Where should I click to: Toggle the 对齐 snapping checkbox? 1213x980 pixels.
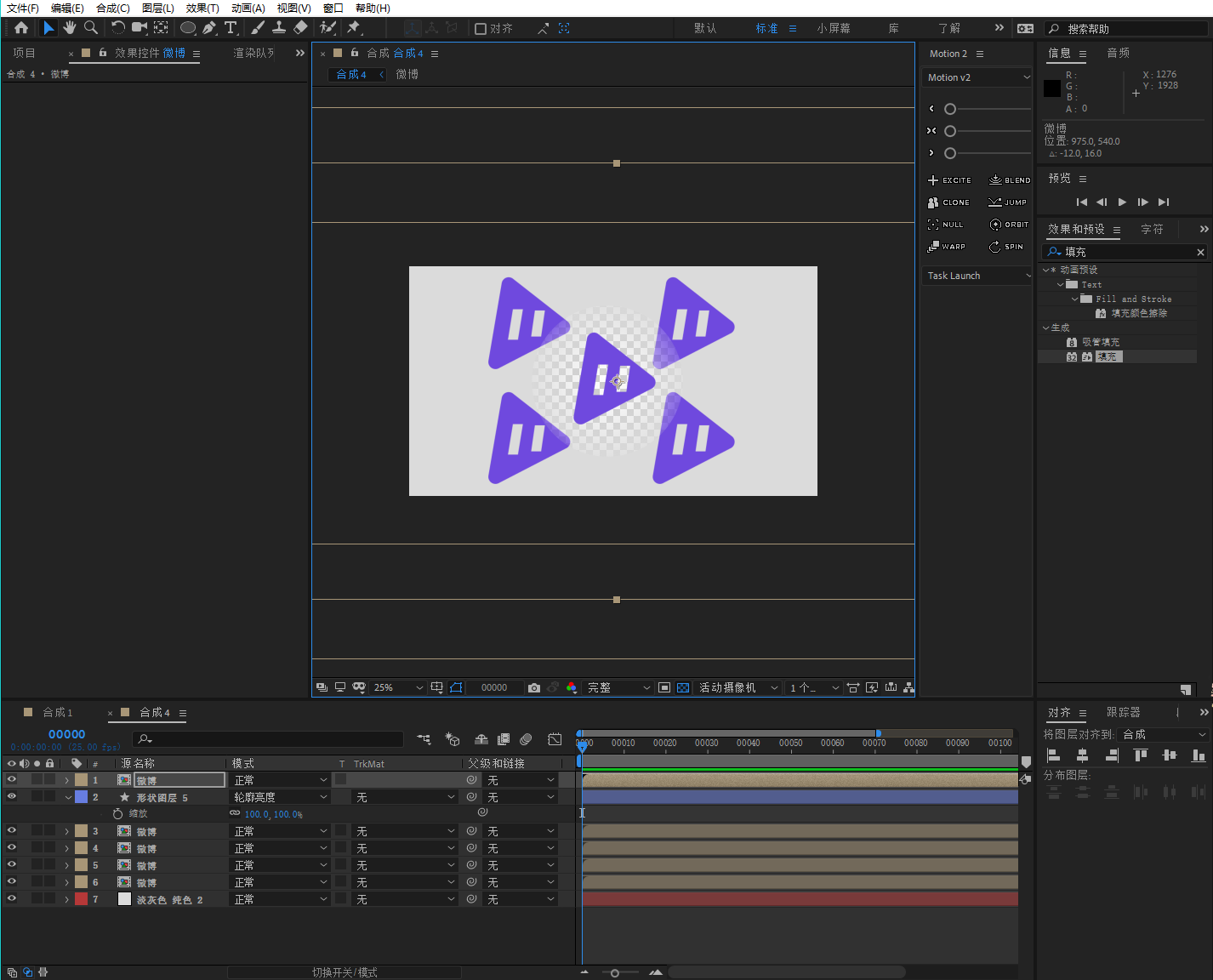481,29
